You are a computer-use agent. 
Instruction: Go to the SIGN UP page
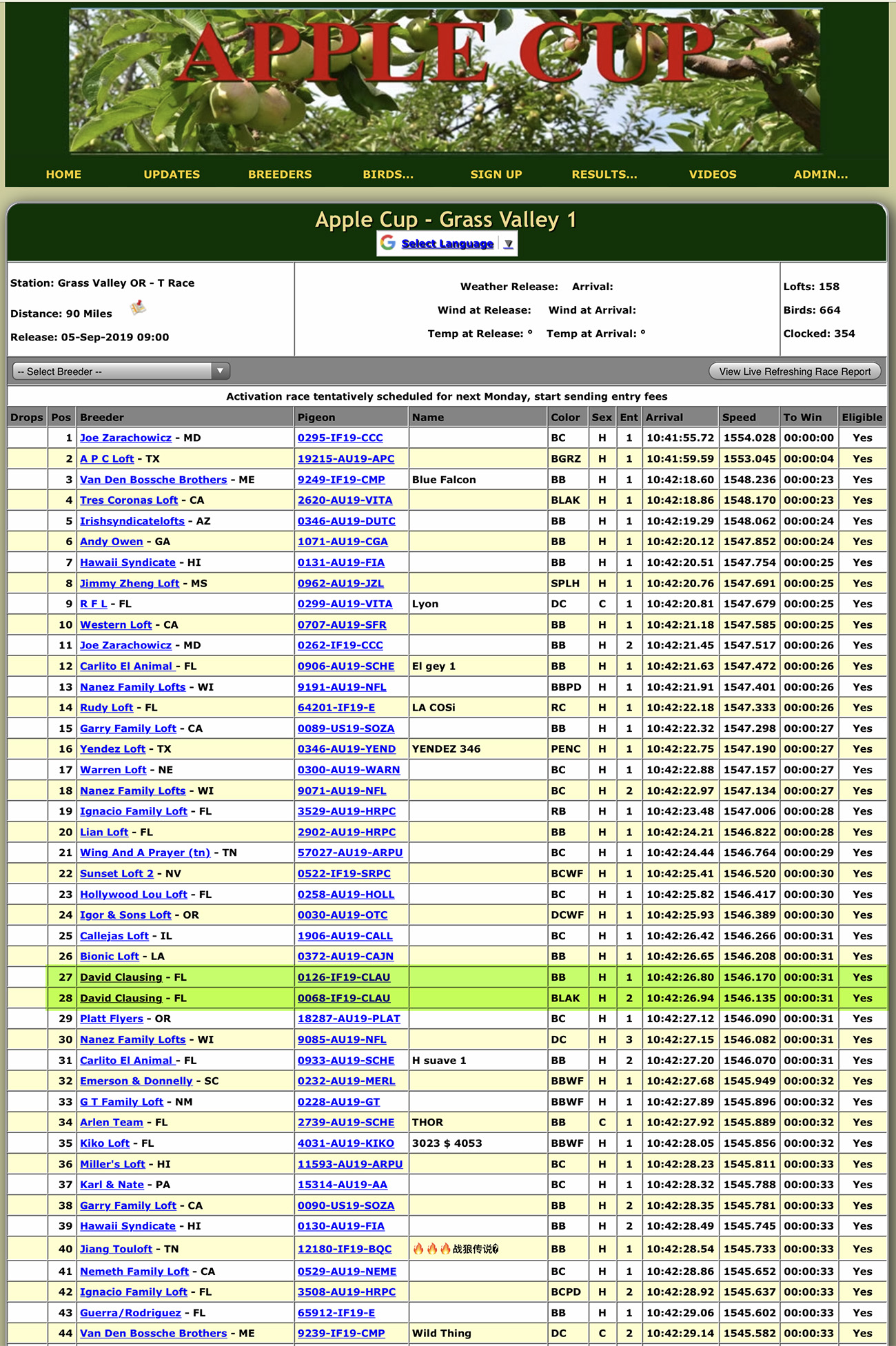pos(496,175)
